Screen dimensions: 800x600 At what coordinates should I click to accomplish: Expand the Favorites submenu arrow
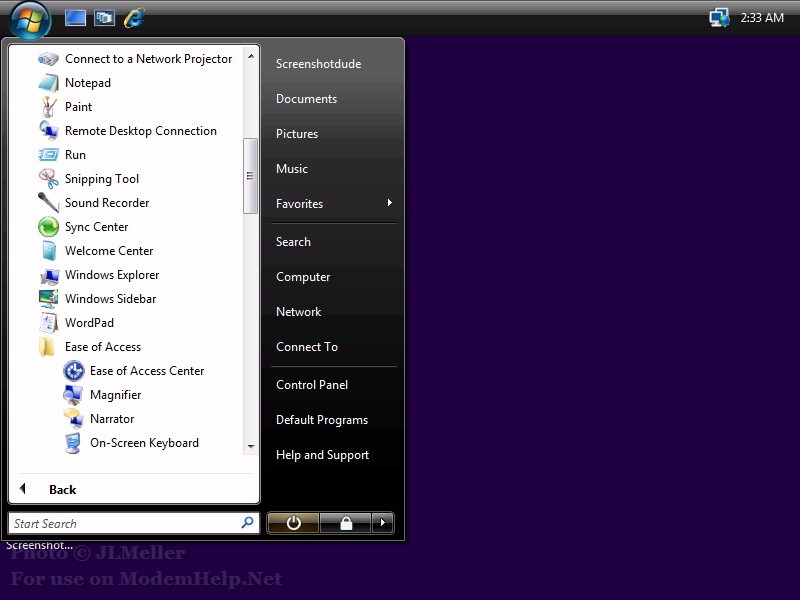click(390, 203)
